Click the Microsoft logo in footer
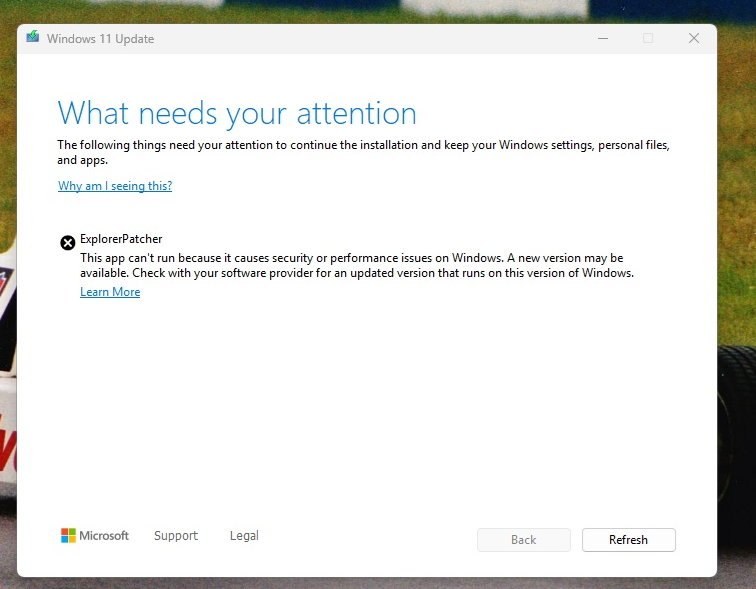The height and width of the screenshot is (589, 756). [x=94, y=535]
